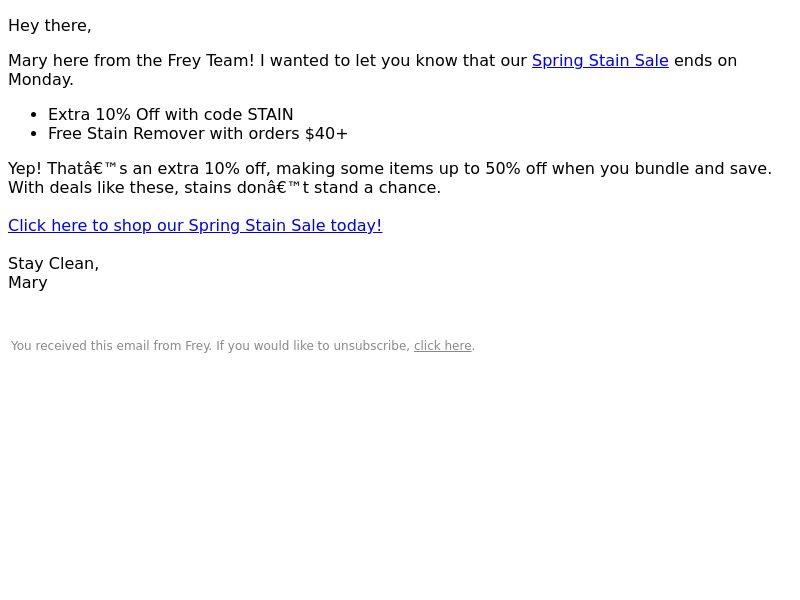
Task: Click 'stains don’t stand a chance' sentence
Action: tap(312, 188)
